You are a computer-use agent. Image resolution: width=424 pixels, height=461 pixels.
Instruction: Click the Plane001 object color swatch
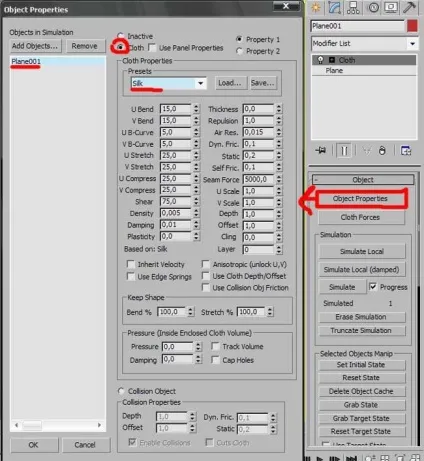412,26
